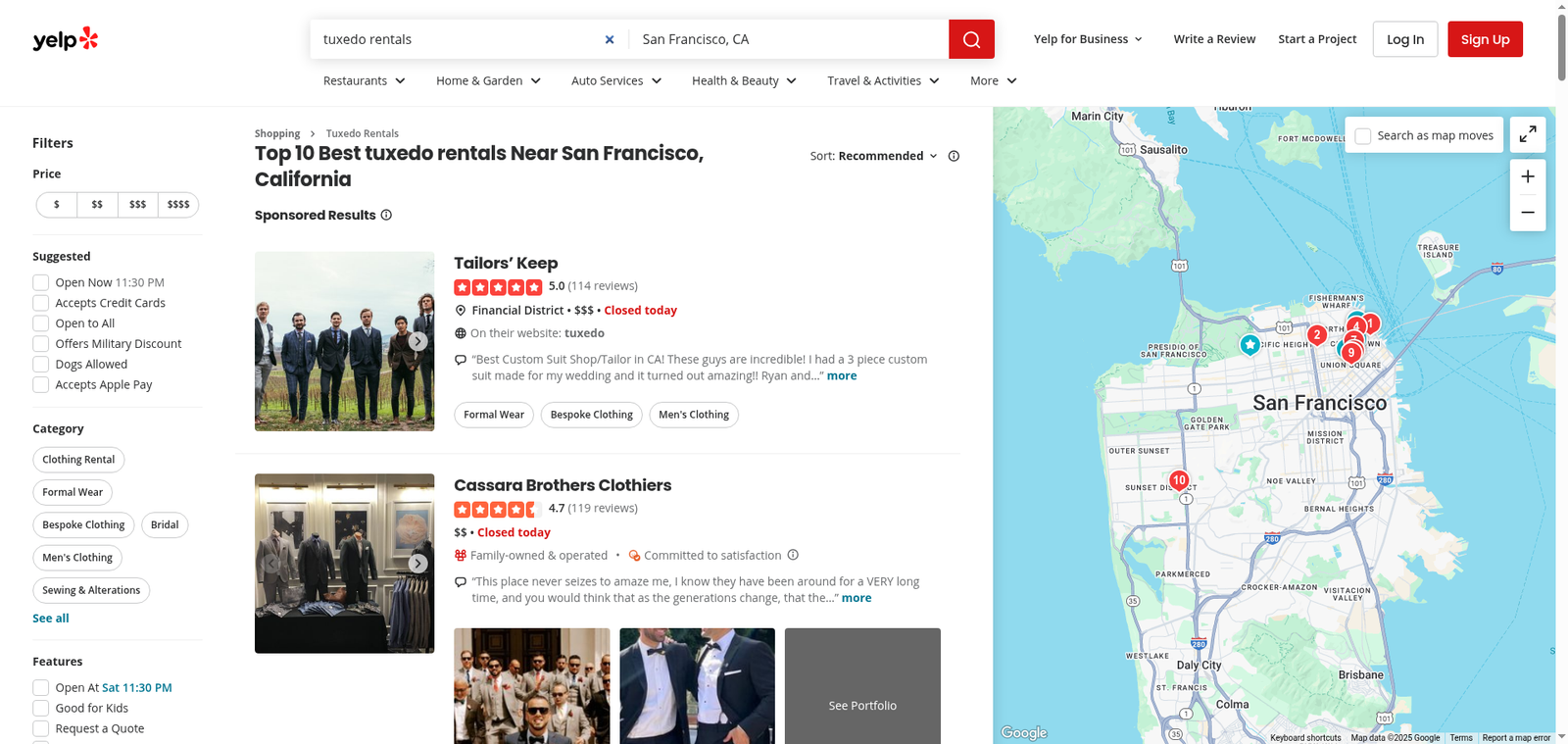Open info icon beside Sort: Recommended

pyautogui.click(x=954, y=156)
